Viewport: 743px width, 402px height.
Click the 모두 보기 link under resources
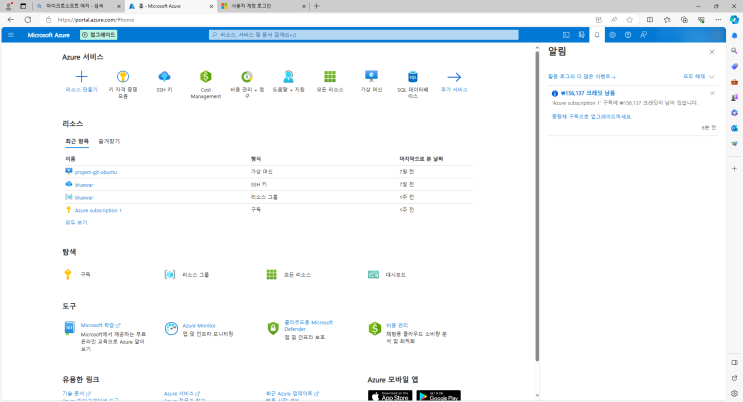76,222
